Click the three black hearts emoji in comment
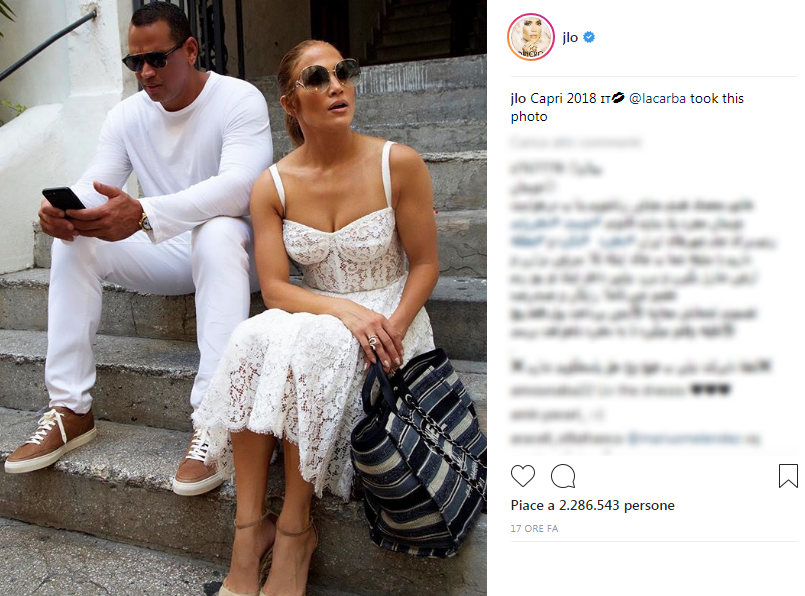This screenshot has width=805, height=596. coord(710,390)
